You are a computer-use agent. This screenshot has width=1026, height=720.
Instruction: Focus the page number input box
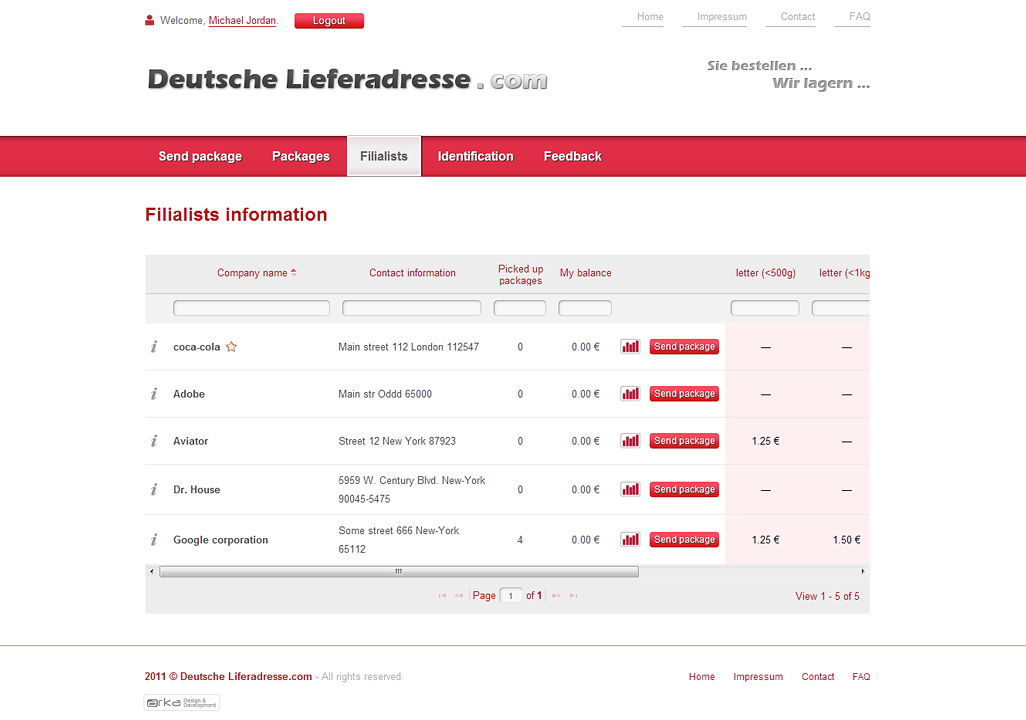pos(511,596)
